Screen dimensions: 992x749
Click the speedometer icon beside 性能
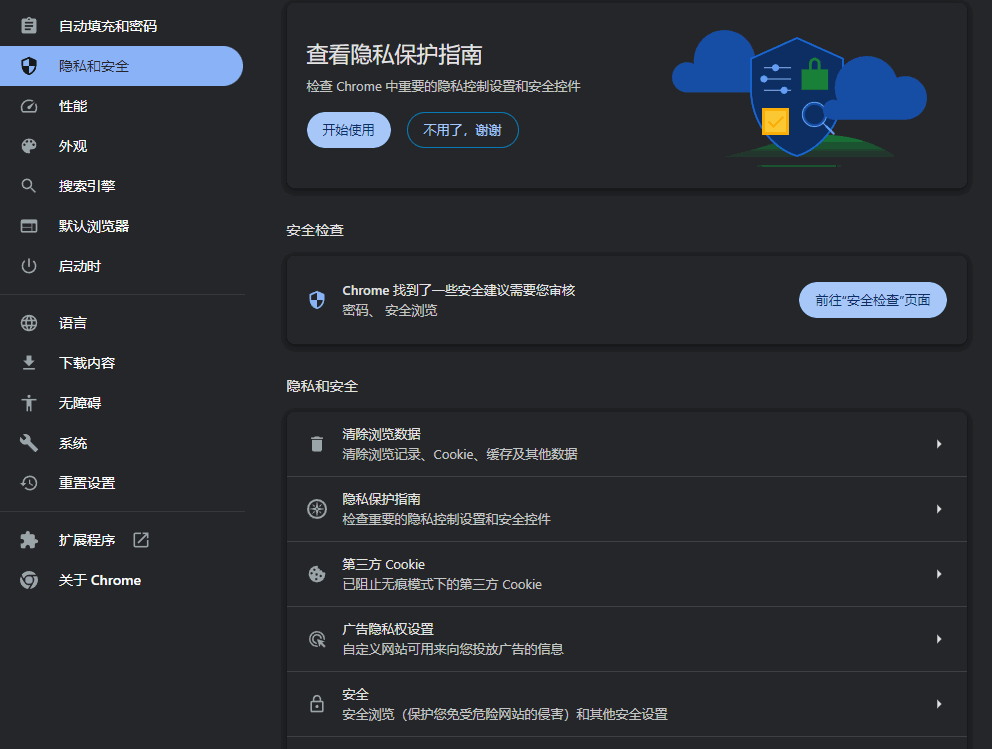click(x=29, y=106)
